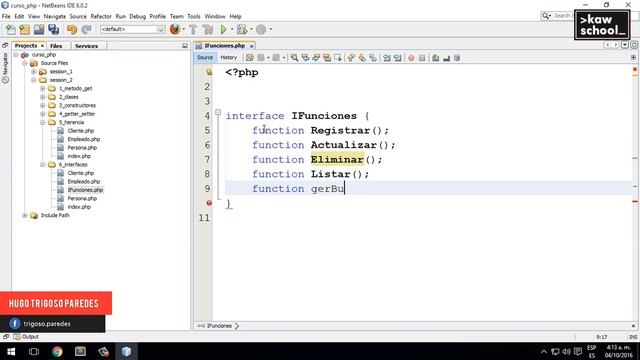The width and height of the screenshot is (640, 360).
Task: Click the Open Project toolbar icon
Action: (39, 29)
